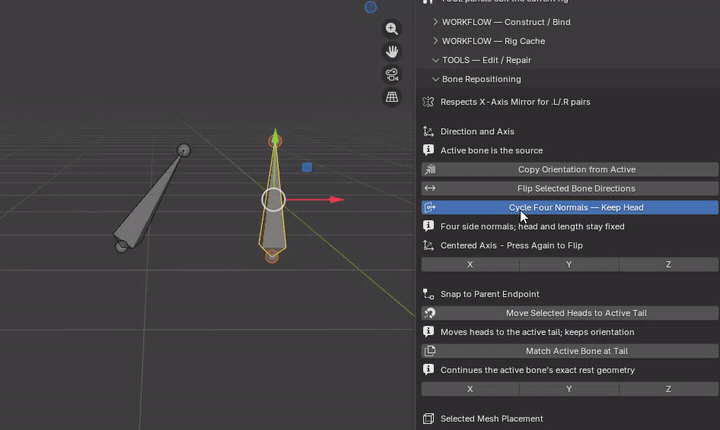Click Match Active Bone at Tail button
720x430 pixels.
point(570,351)
